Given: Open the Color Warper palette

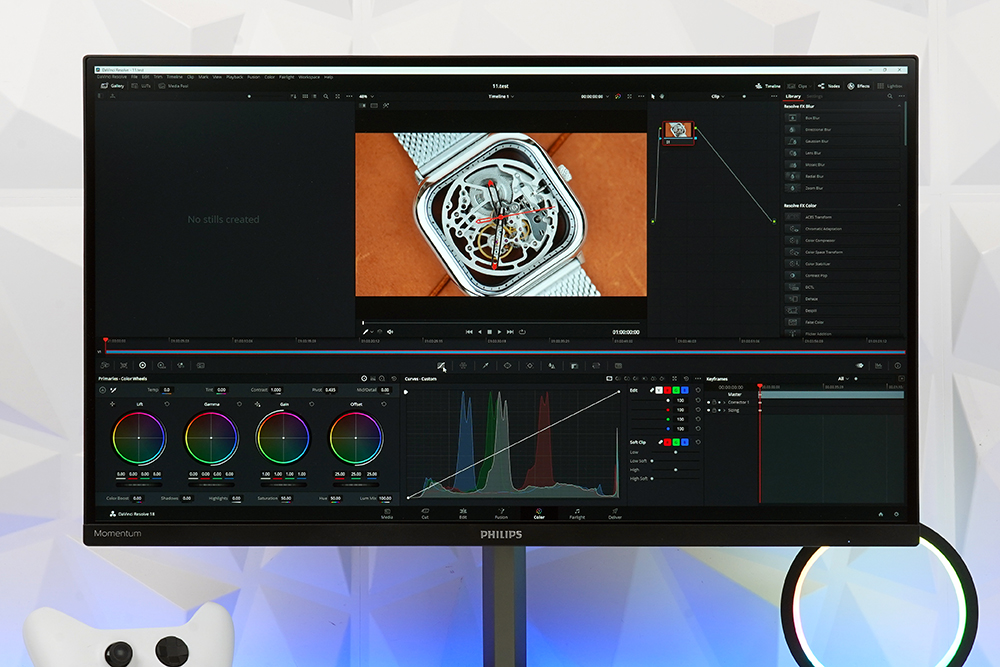Looking at the screenshot, I should tap(463, 365).
